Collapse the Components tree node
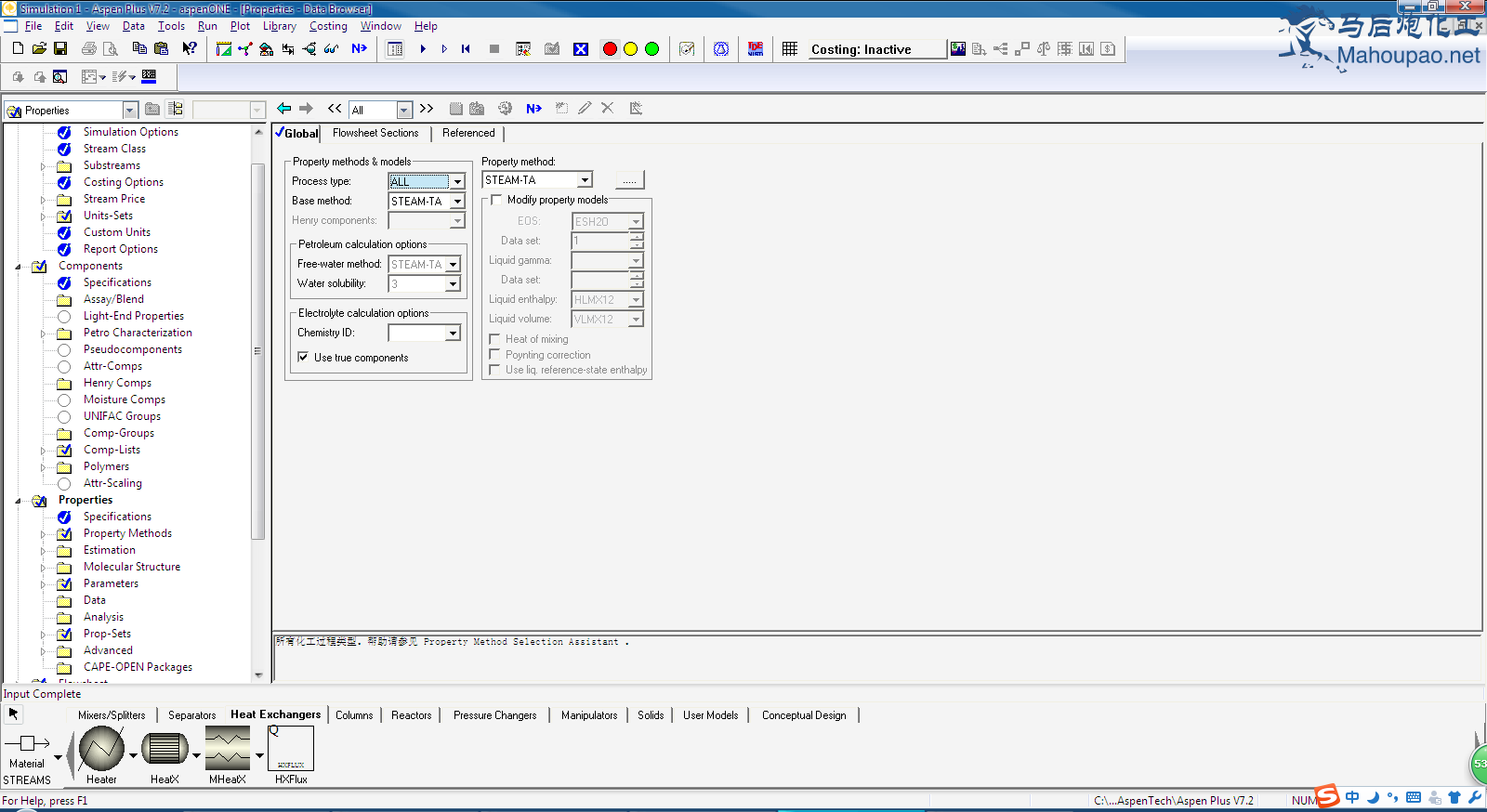The image size is (1487, 812). tap(18, 267)
